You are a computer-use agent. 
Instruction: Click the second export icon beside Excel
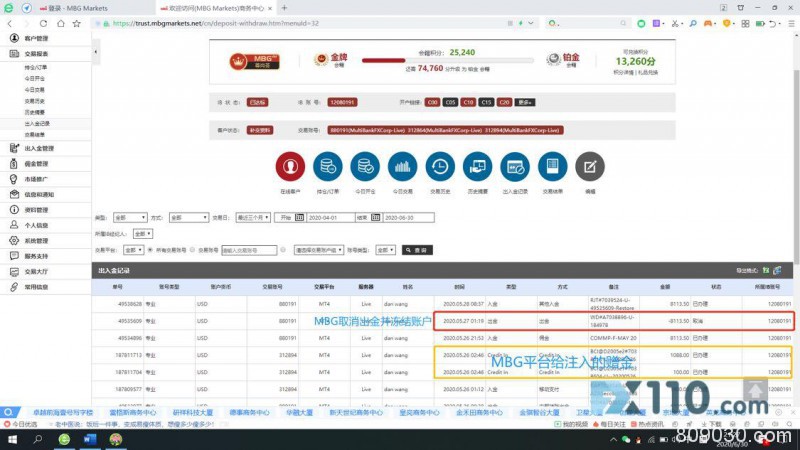pyautogui.click(x=777, y=270)
